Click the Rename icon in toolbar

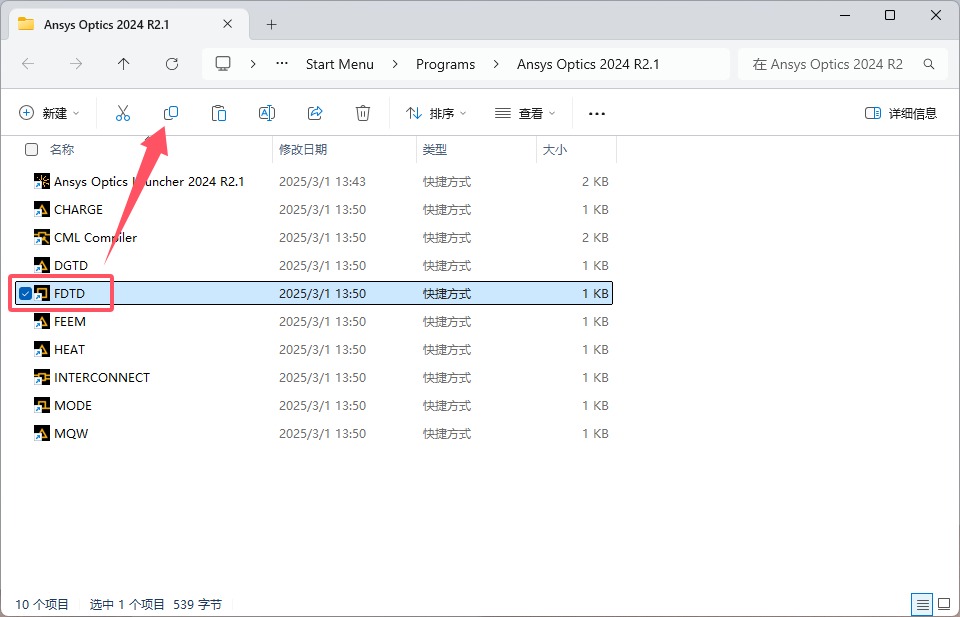pyautogui.click(x=267, y=113)
